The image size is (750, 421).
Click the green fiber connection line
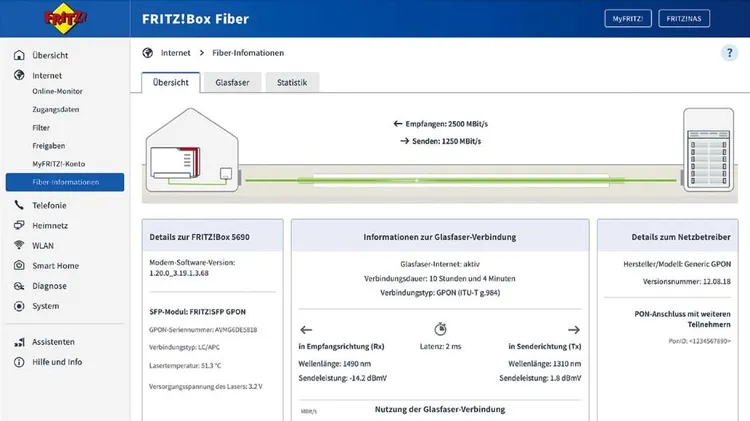coord(461,180)
